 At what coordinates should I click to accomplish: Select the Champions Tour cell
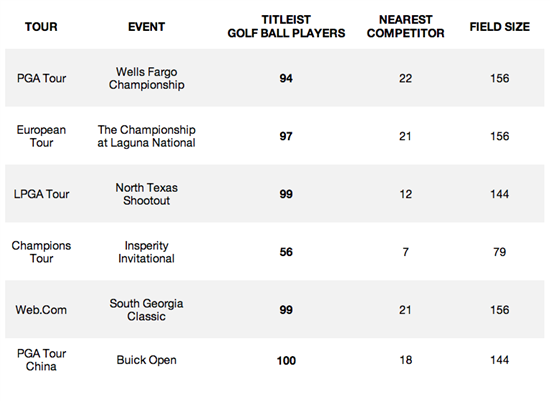[x=41, y=252]
